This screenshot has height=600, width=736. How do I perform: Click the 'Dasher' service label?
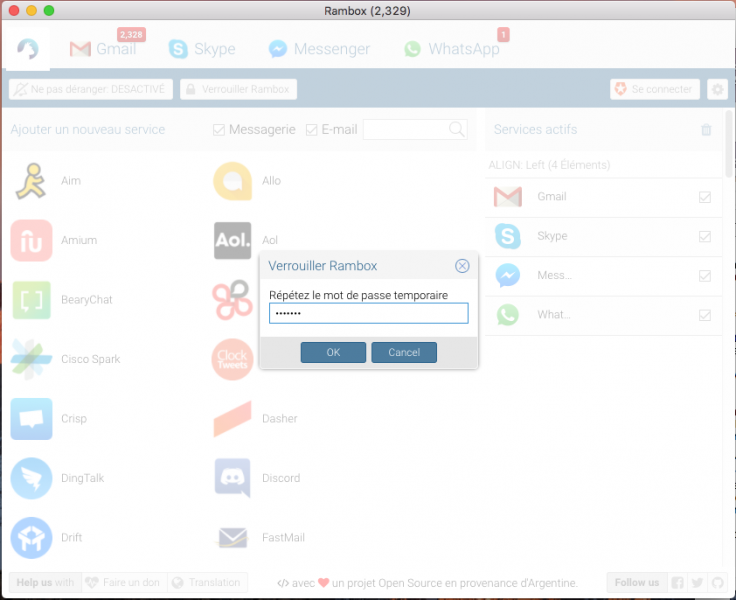pos(280,419)
